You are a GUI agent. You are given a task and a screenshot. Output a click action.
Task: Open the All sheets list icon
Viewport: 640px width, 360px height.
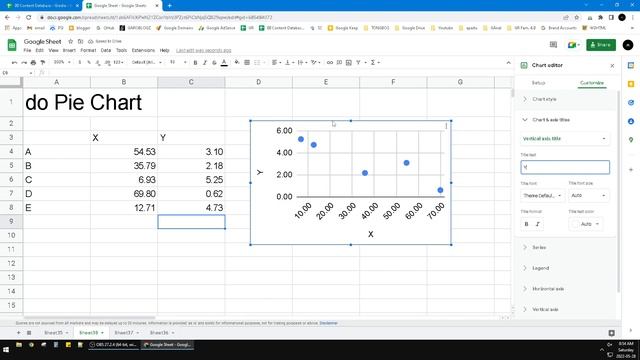pos(29,333)
